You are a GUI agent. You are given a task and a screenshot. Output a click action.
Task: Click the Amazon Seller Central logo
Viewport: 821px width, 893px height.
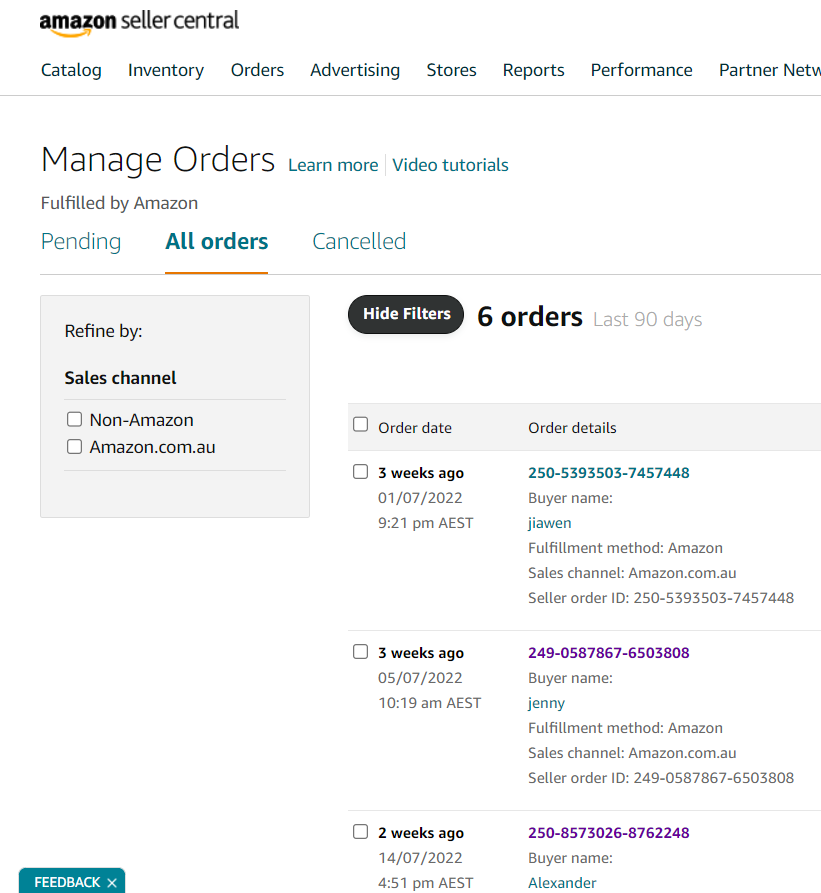click(139, 22)
